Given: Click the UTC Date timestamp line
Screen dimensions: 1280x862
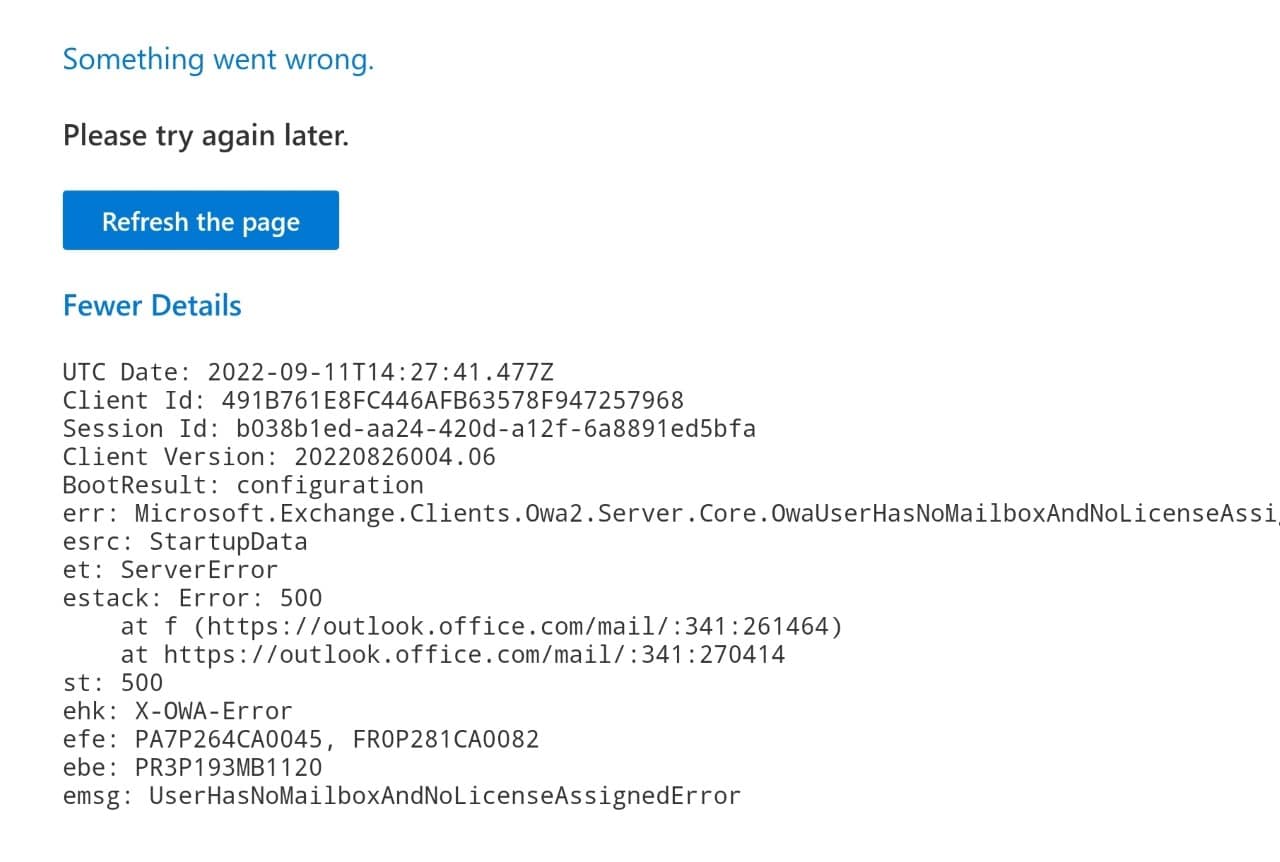Looking at the screenshot, I should pos(308,373).
